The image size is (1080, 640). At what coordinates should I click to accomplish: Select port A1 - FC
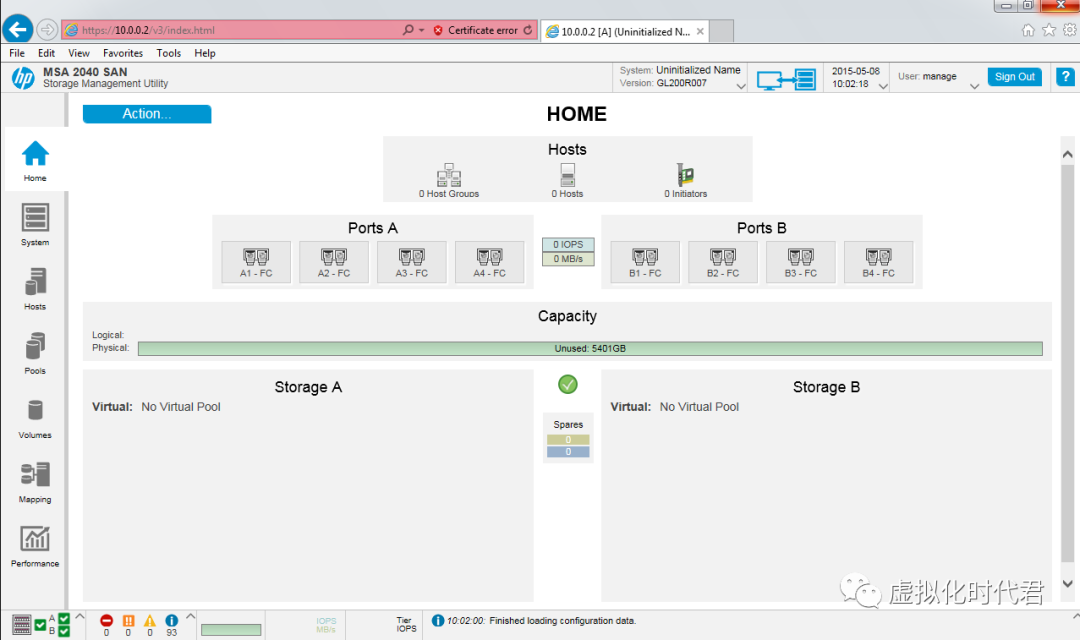256,262
